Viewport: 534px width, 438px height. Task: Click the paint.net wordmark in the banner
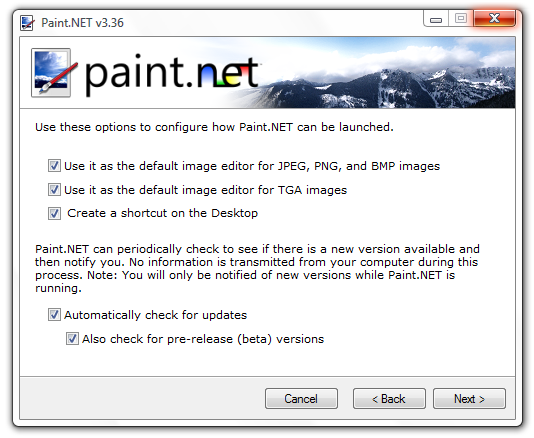point(172,75)
